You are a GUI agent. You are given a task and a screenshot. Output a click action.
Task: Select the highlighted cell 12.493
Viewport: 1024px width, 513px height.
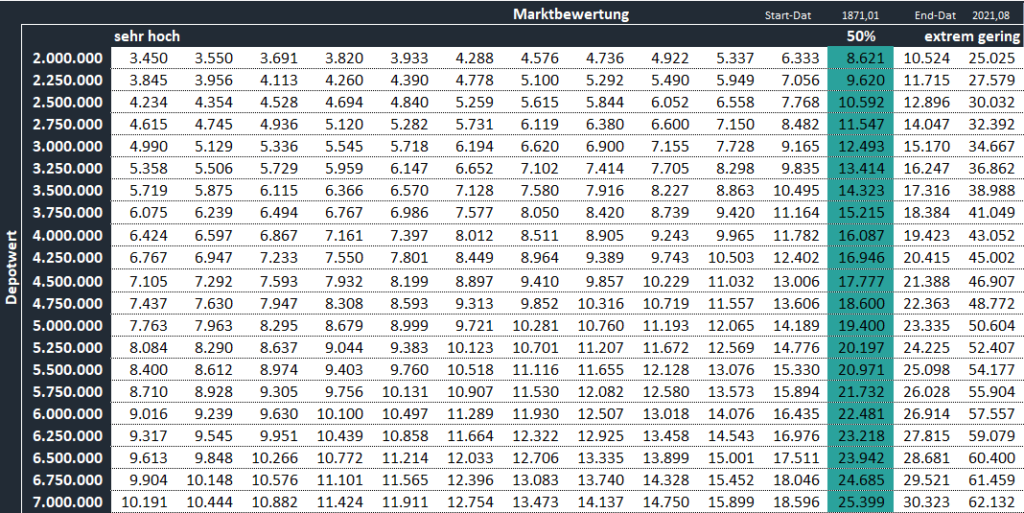pos(861,146)
